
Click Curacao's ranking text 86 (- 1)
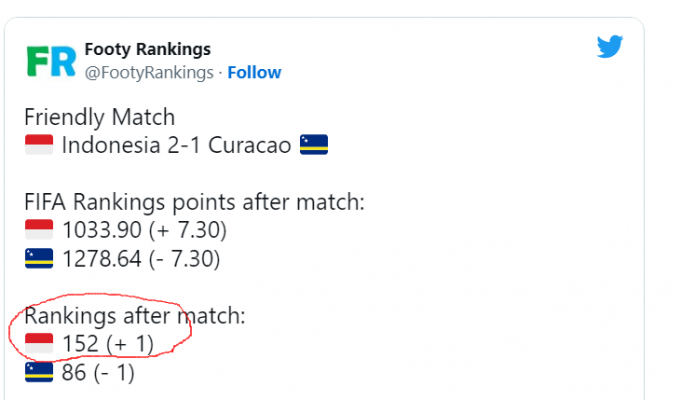click(x=98, y=374)
